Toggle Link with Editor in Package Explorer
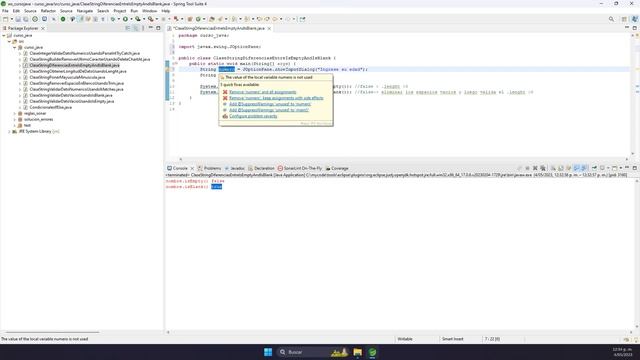This screenshot has height=360, width=640. click(136, 28)
